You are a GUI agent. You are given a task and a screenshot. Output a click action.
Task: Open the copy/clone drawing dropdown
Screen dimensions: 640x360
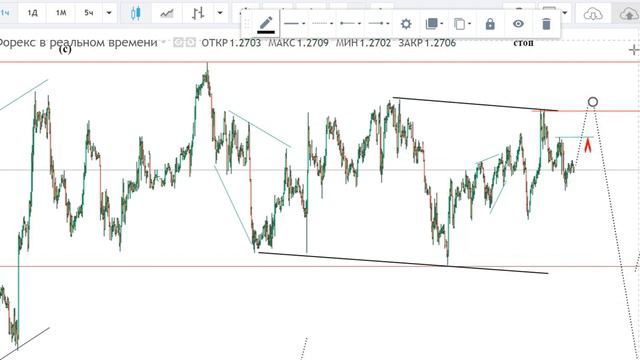click(x=462, y=24)
